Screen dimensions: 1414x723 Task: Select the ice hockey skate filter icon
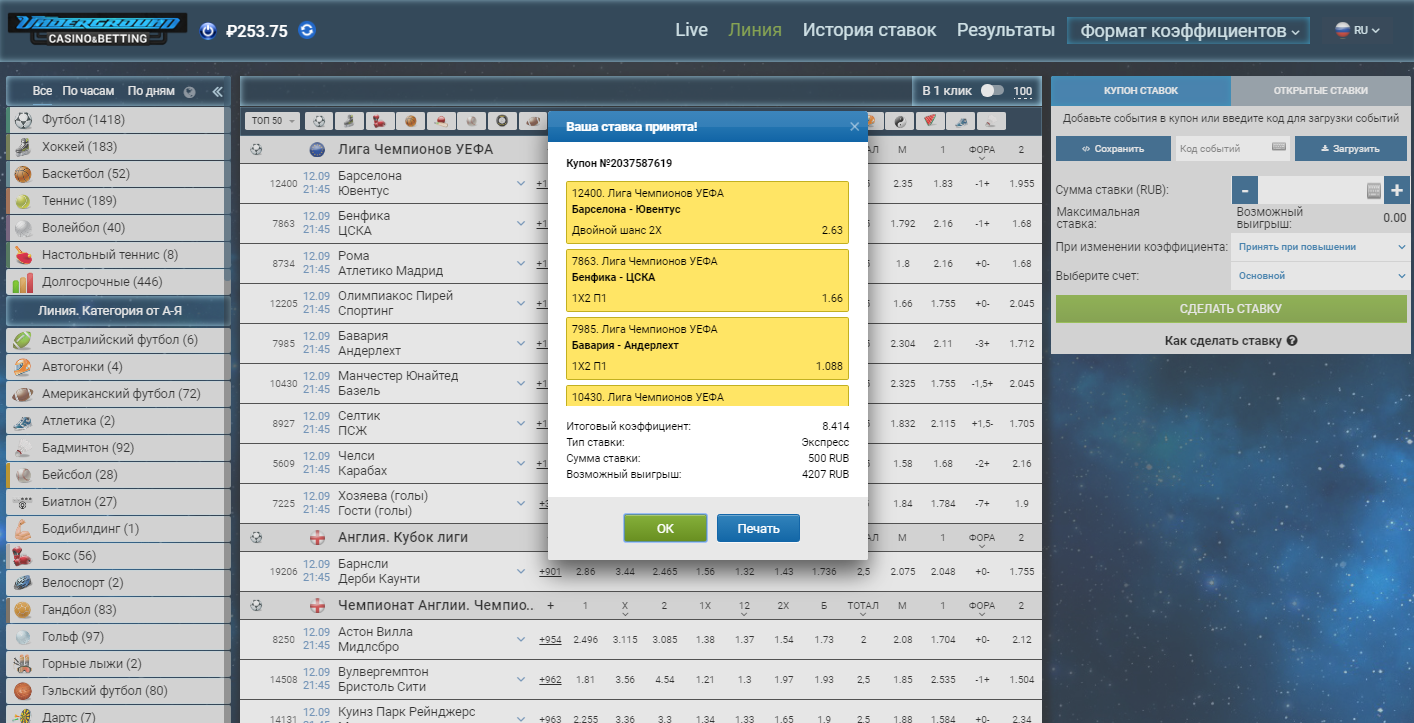pyautogui.click(x=349, y=121)
